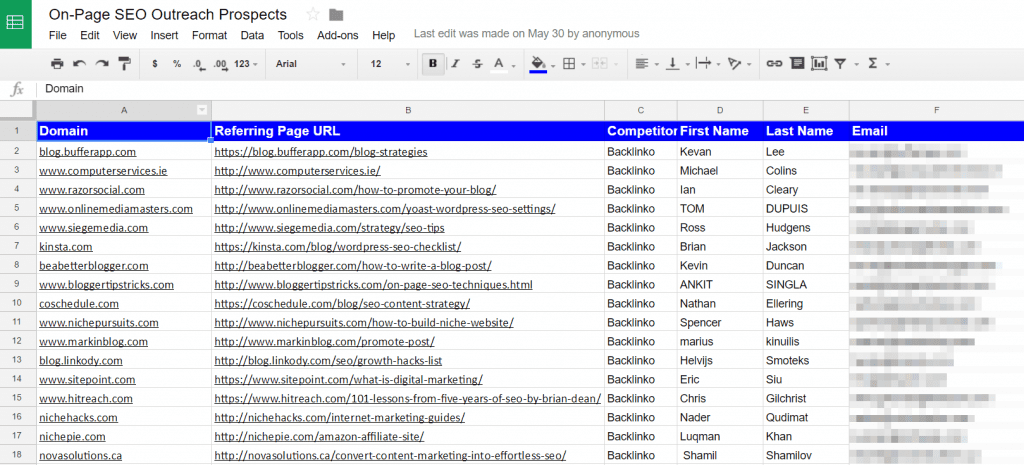Open the Functions sigma menu
Image resolution: width=1024 pixels, height=465 pixels.
coord(872,63)
